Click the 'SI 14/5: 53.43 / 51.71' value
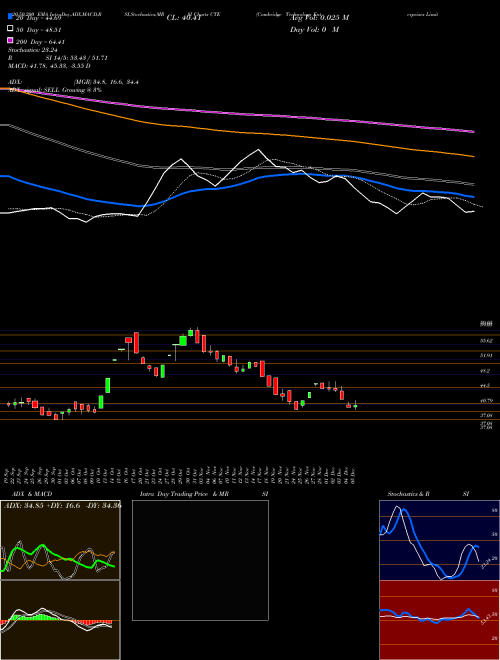Screen dimensions: 500x660 click(76, 58)
